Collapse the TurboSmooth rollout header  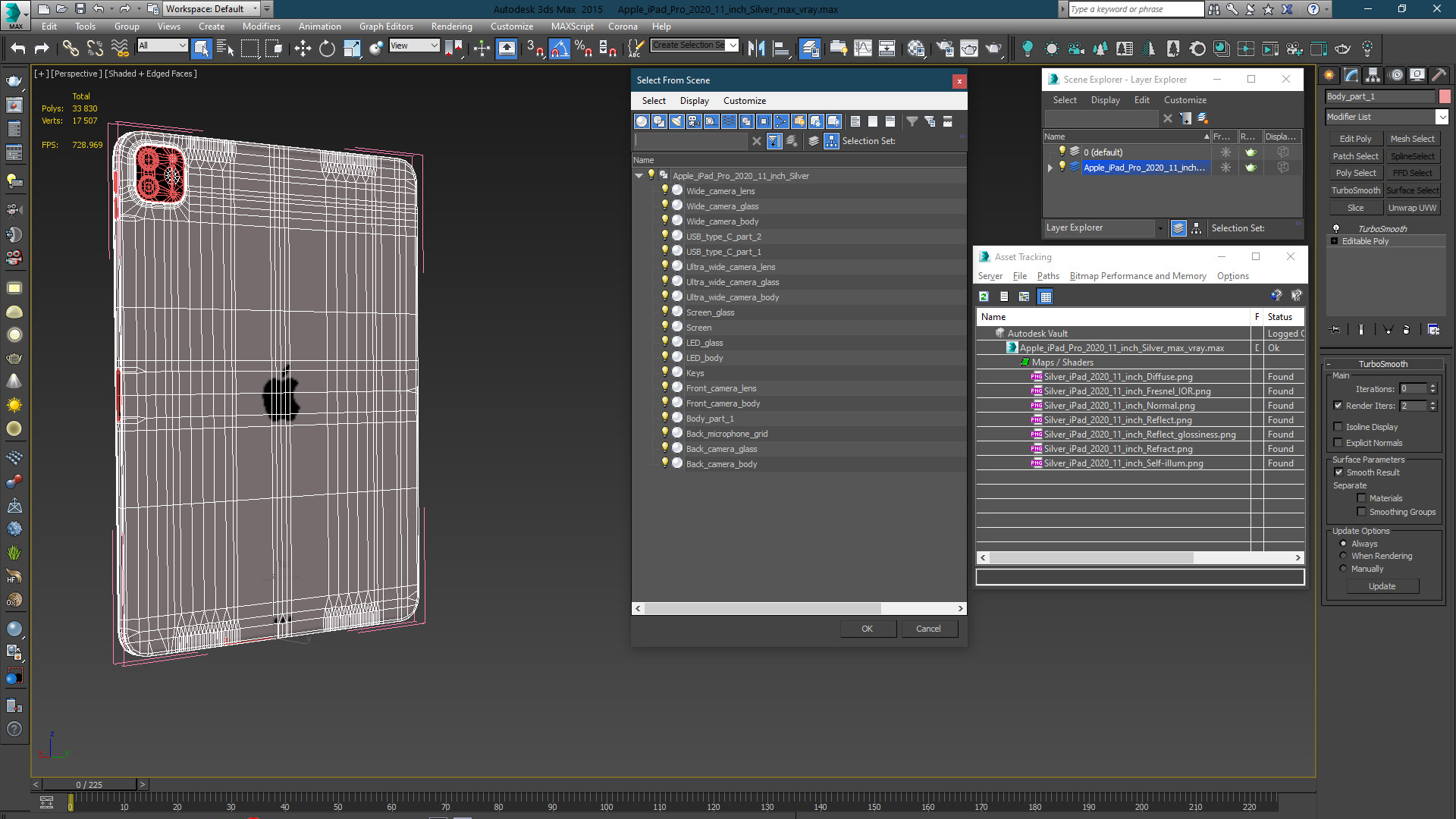(x=1382, y=364)
